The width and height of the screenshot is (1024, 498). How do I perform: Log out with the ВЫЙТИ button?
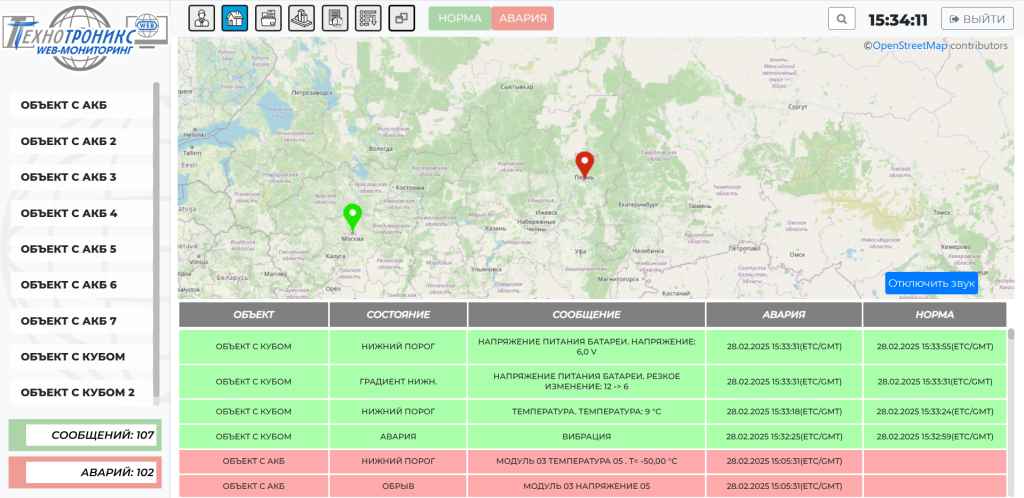[x=973, y=19]
